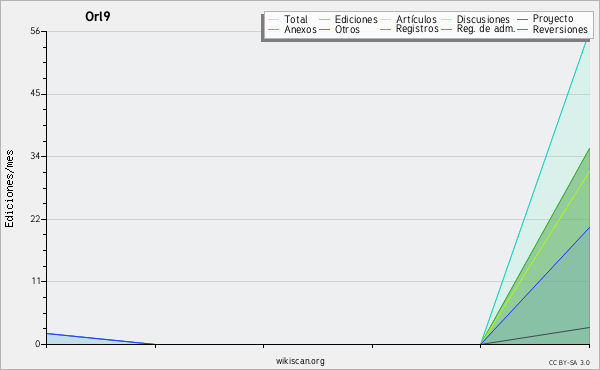Click the Anexos legend label
This screenshot has width=600, height=370.
(x=300, y=29)
